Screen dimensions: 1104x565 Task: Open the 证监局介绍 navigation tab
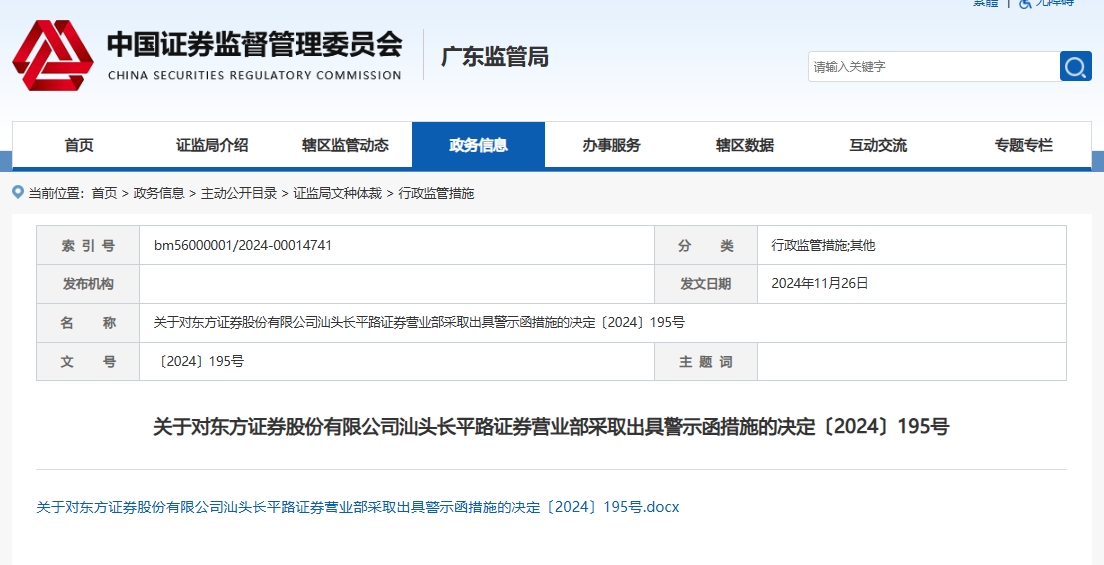pyautogui.click(x=212, y=145)
